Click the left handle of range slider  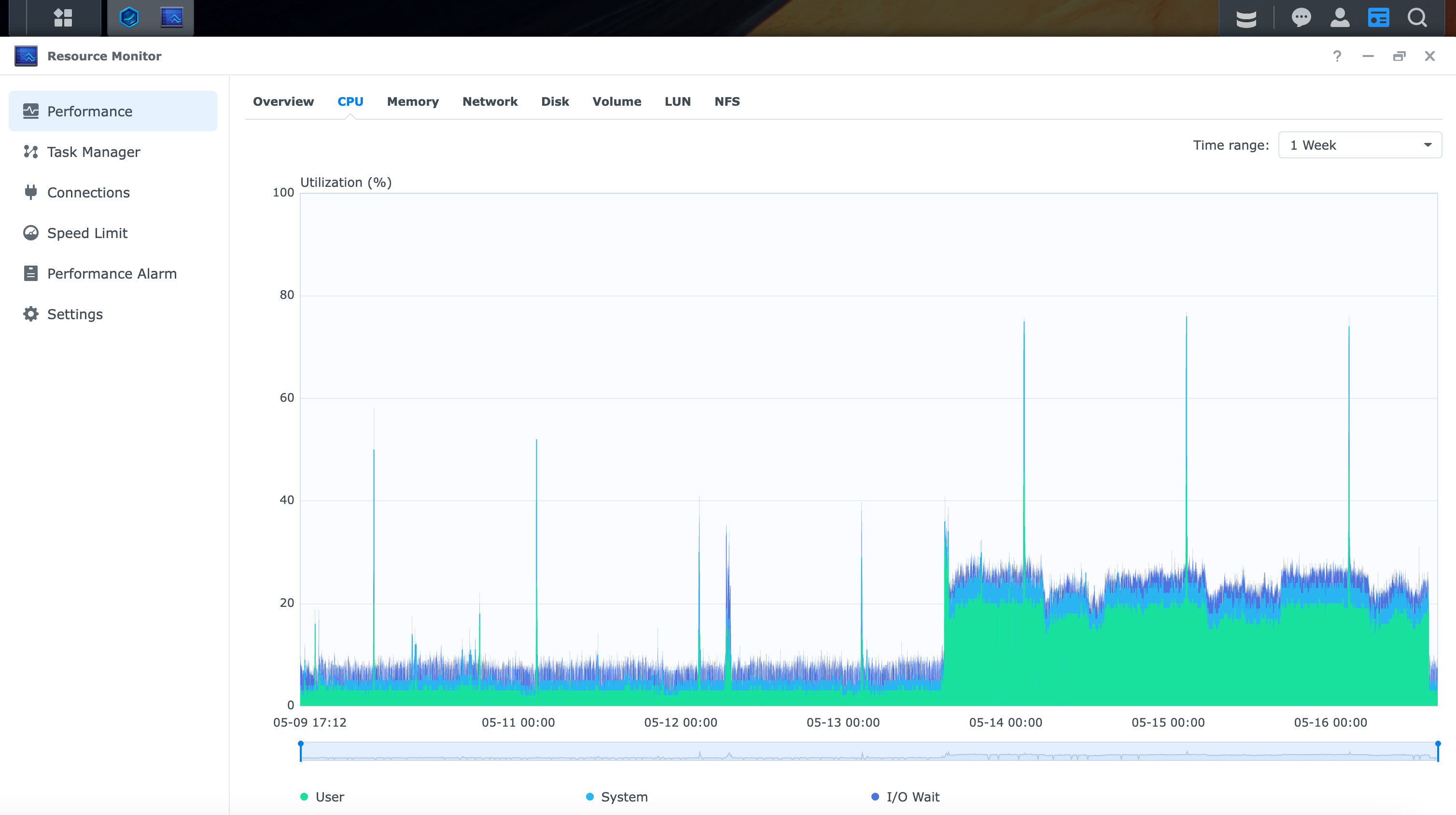point(301,751)
